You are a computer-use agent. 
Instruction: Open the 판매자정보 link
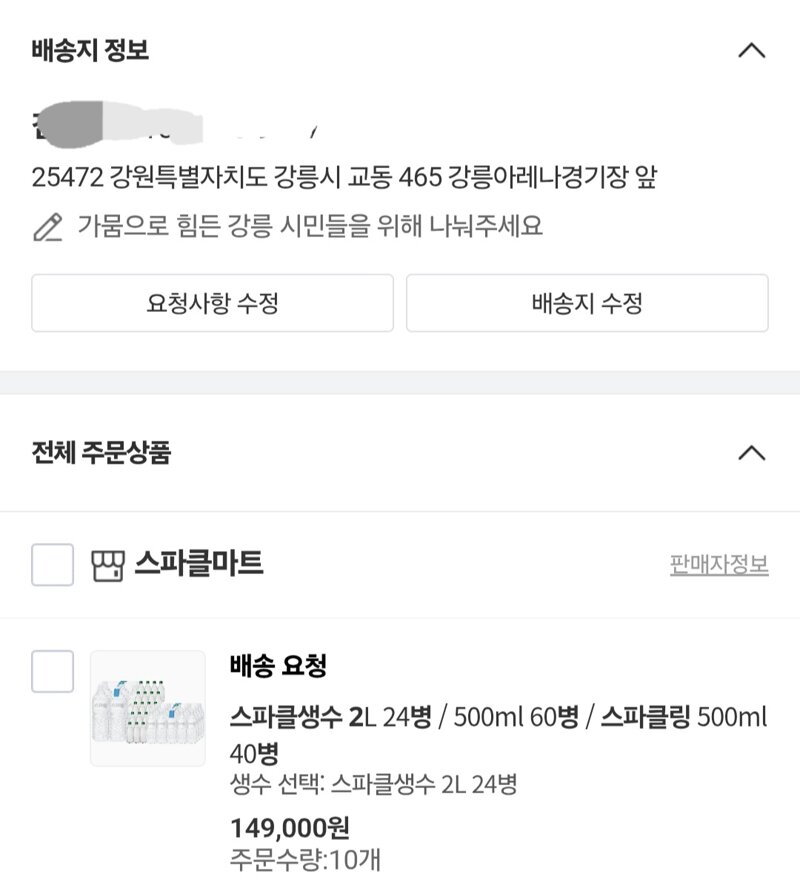click(x=719, y=564)
